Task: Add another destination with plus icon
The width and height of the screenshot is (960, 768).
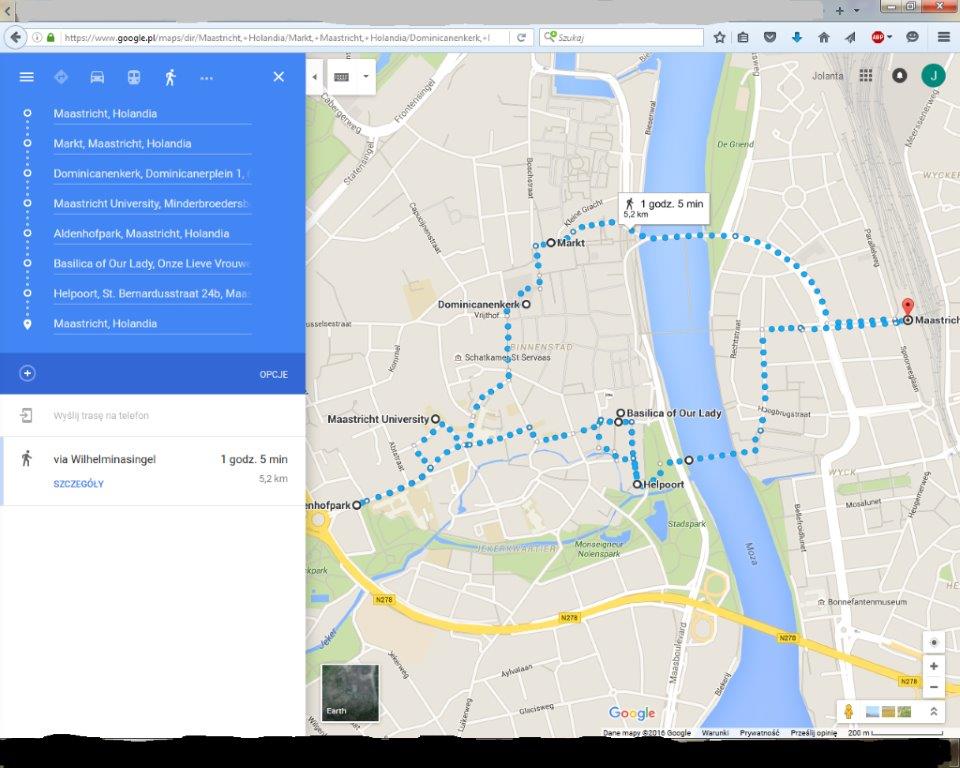Action: pos(27,374)
